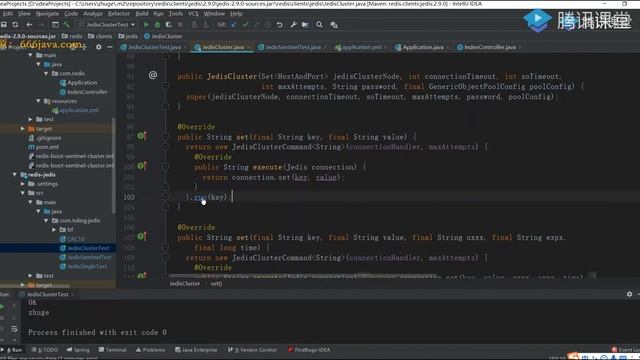Click the Run with Coverage icon
This screenshot has height=360, width=640.
(x=168, y=25)
